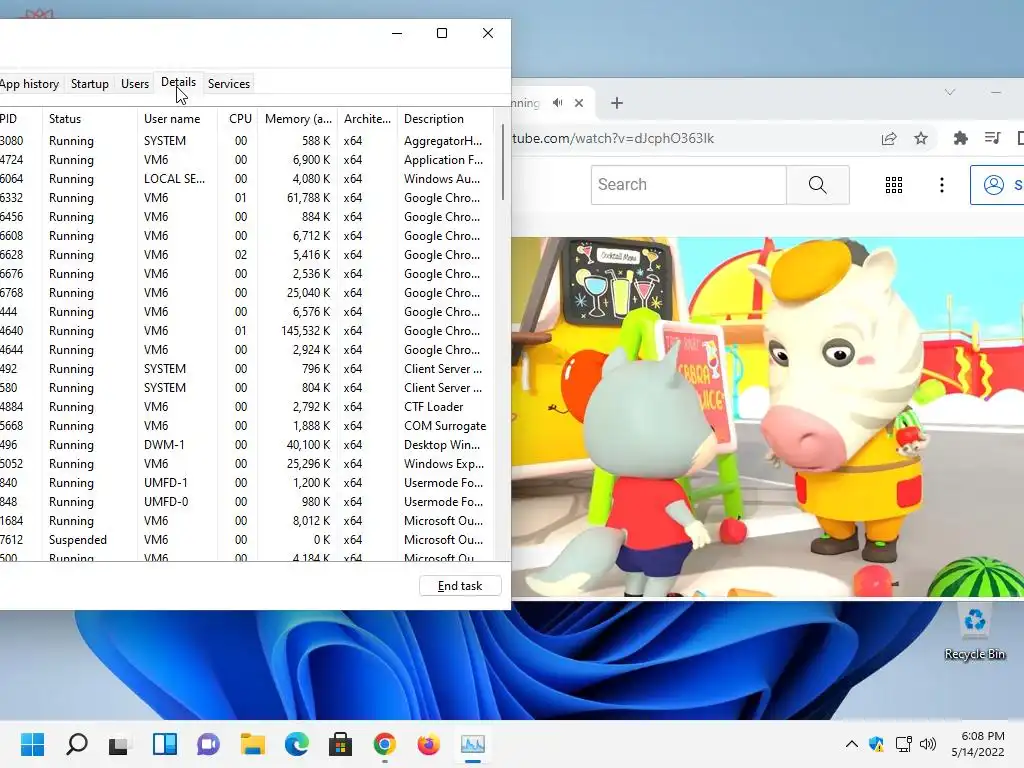
Task: Launch Microsoft Edge from the taskbar
Action: [296, 744]
